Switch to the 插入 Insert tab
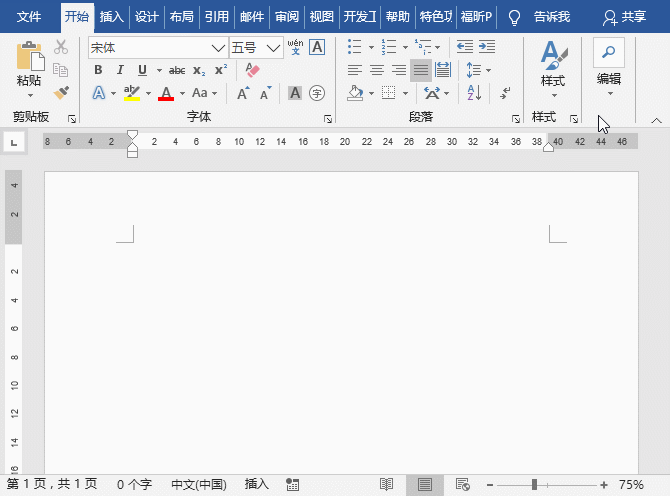 point(112,17)
